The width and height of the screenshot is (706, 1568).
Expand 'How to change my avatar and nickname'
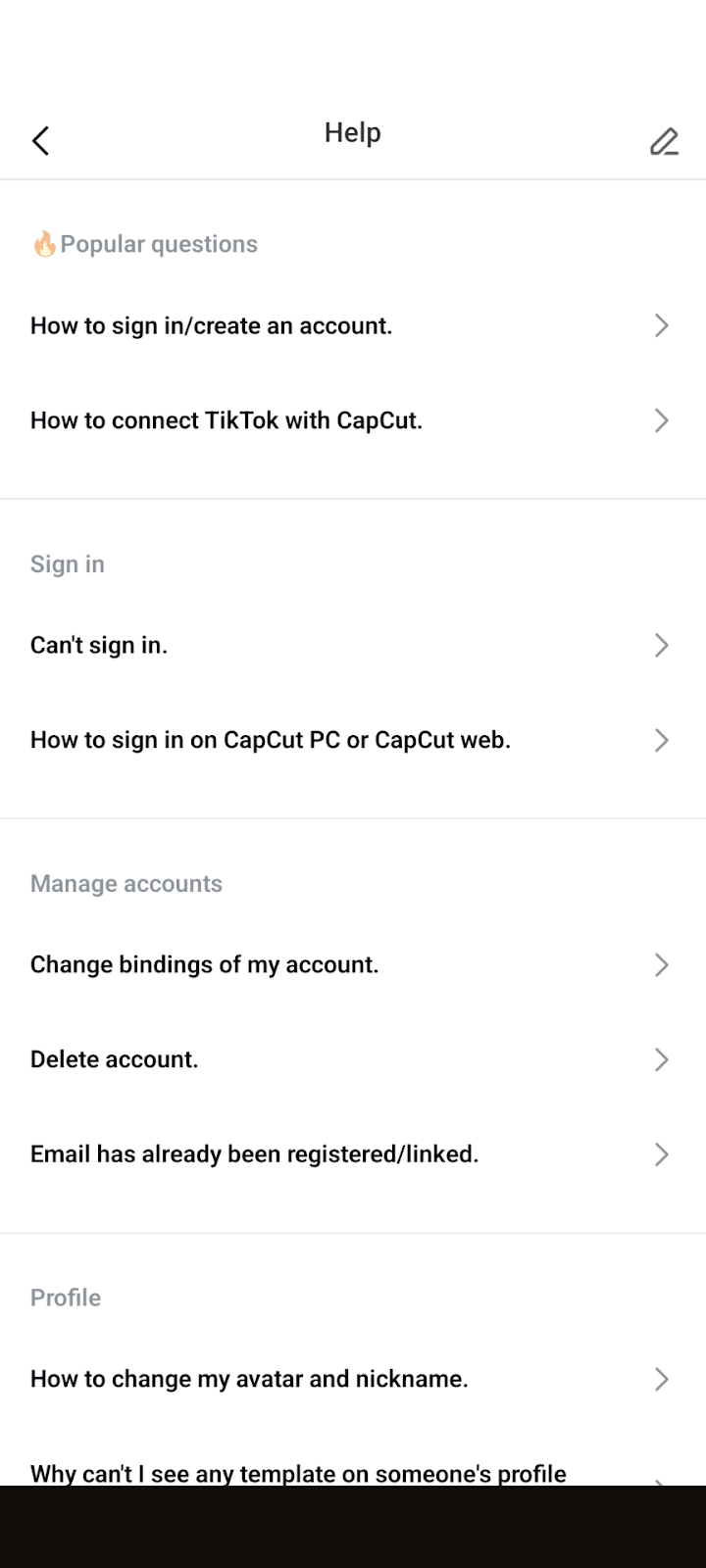(x=661, y=1379)
